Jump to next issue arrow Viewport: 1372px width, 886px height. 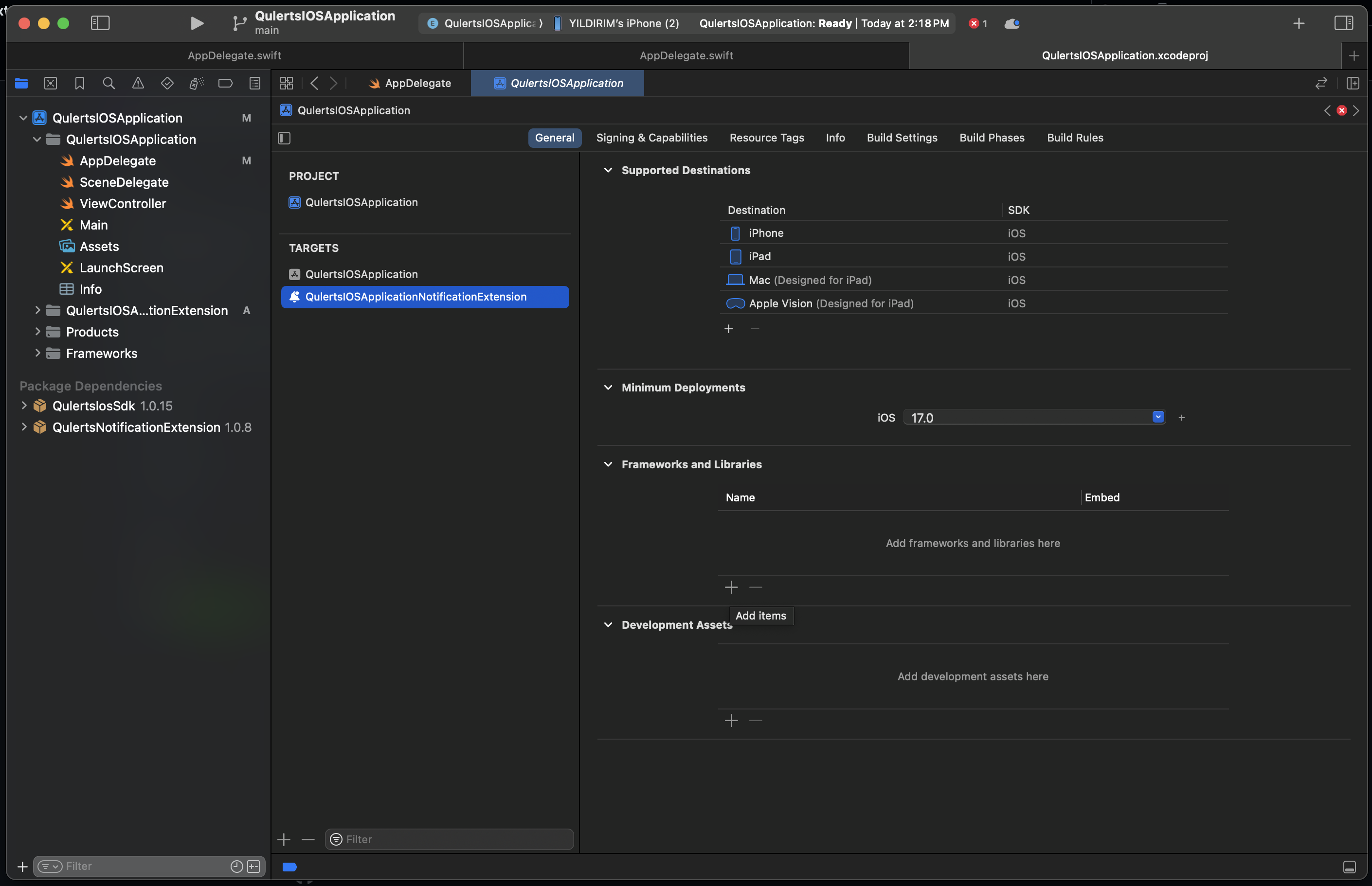[x=1356, y=110]
